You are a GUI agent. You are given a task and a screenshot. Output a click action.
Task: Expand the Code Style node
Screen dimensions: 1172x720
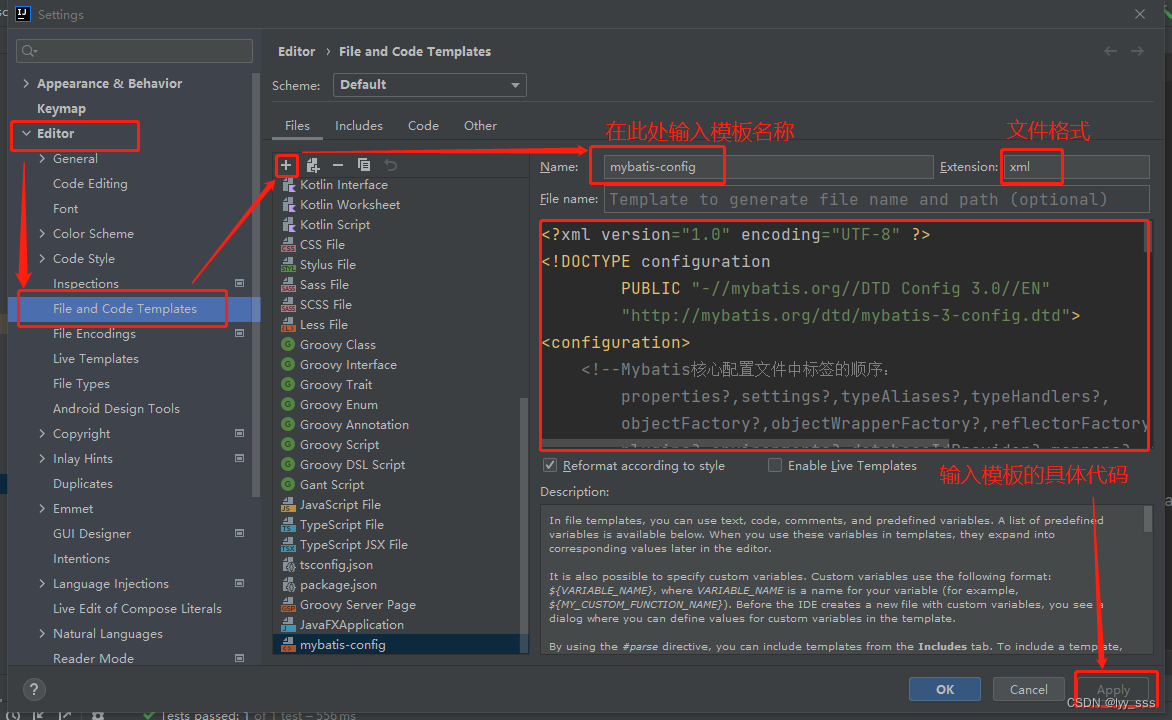[x=42, y=259]
